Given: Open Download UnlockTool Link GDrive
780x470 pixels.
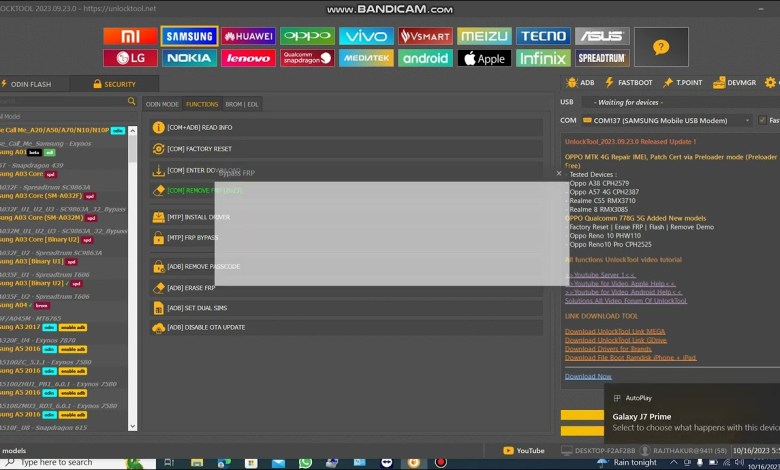Looking at the screenshot, I should tap(616, 340).
